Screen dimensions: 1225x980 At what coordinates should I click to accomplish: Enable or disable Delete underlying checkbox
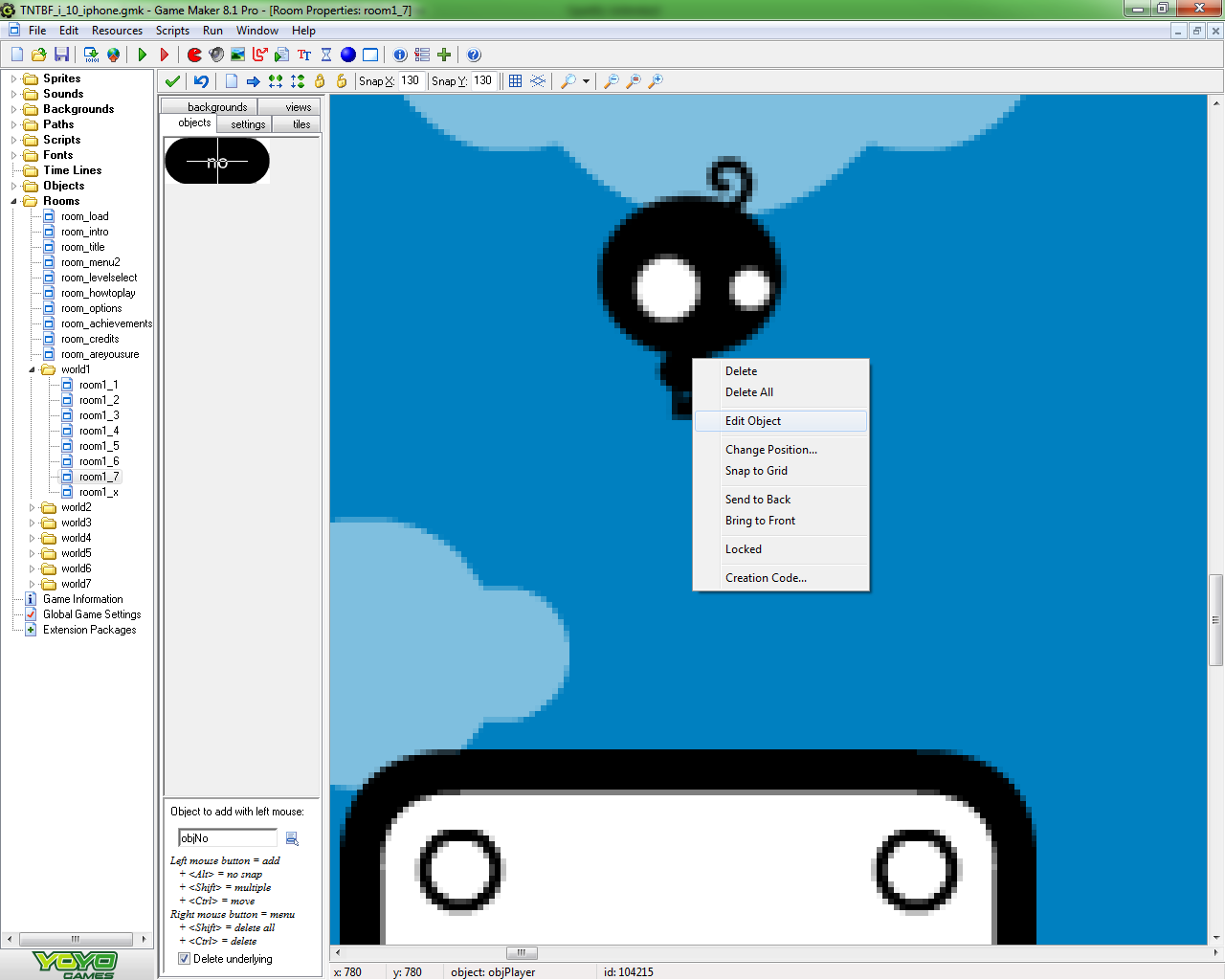[x=185, y=959]
